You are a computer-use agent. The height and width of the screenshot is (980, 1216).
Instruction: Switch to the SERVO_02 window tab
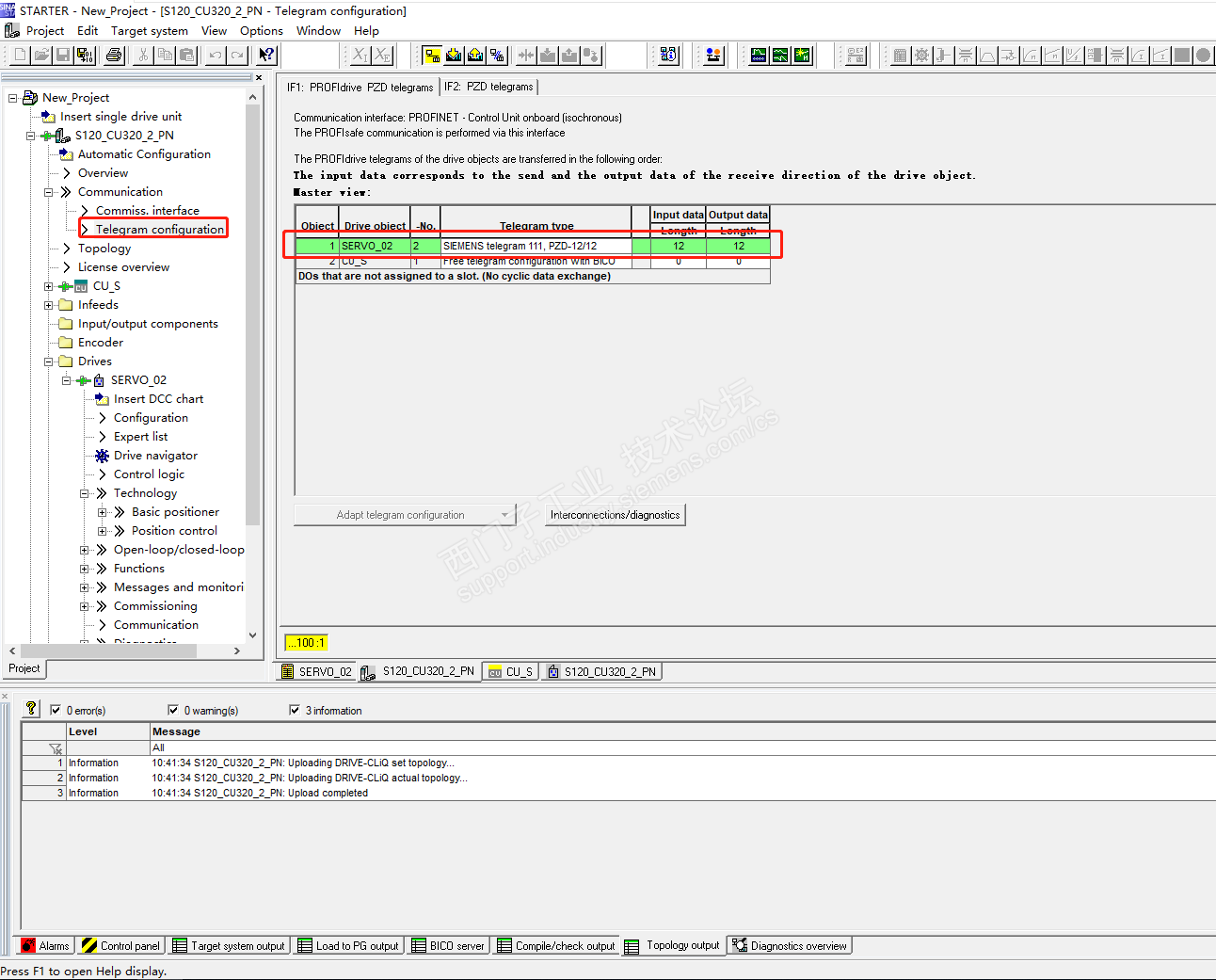pyautogui.click(x=318, y=671)
